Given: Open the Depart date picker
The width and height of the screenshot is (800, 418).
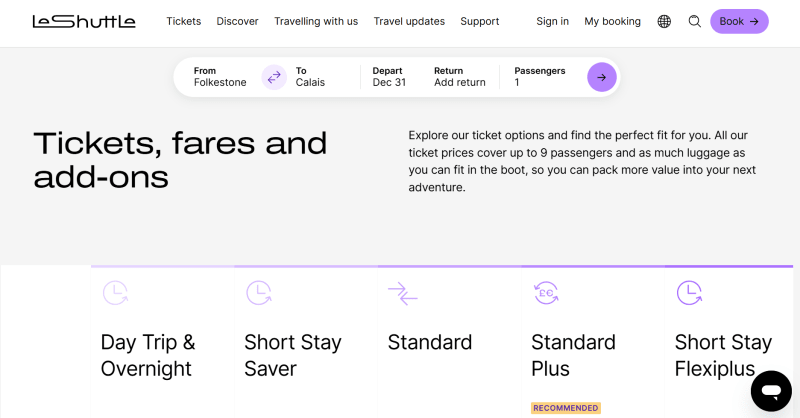Looking at the screenshot, I should (389, 77).
